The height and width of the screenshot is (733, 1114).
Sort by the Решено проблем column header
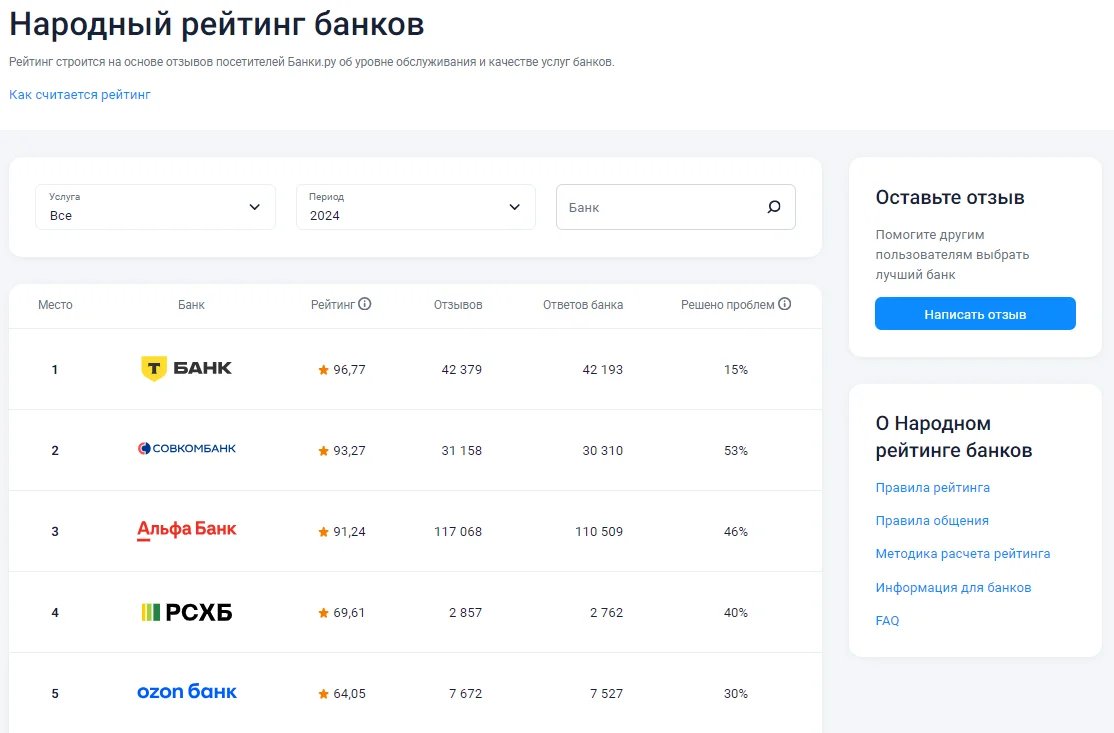(x=728, y=305)
